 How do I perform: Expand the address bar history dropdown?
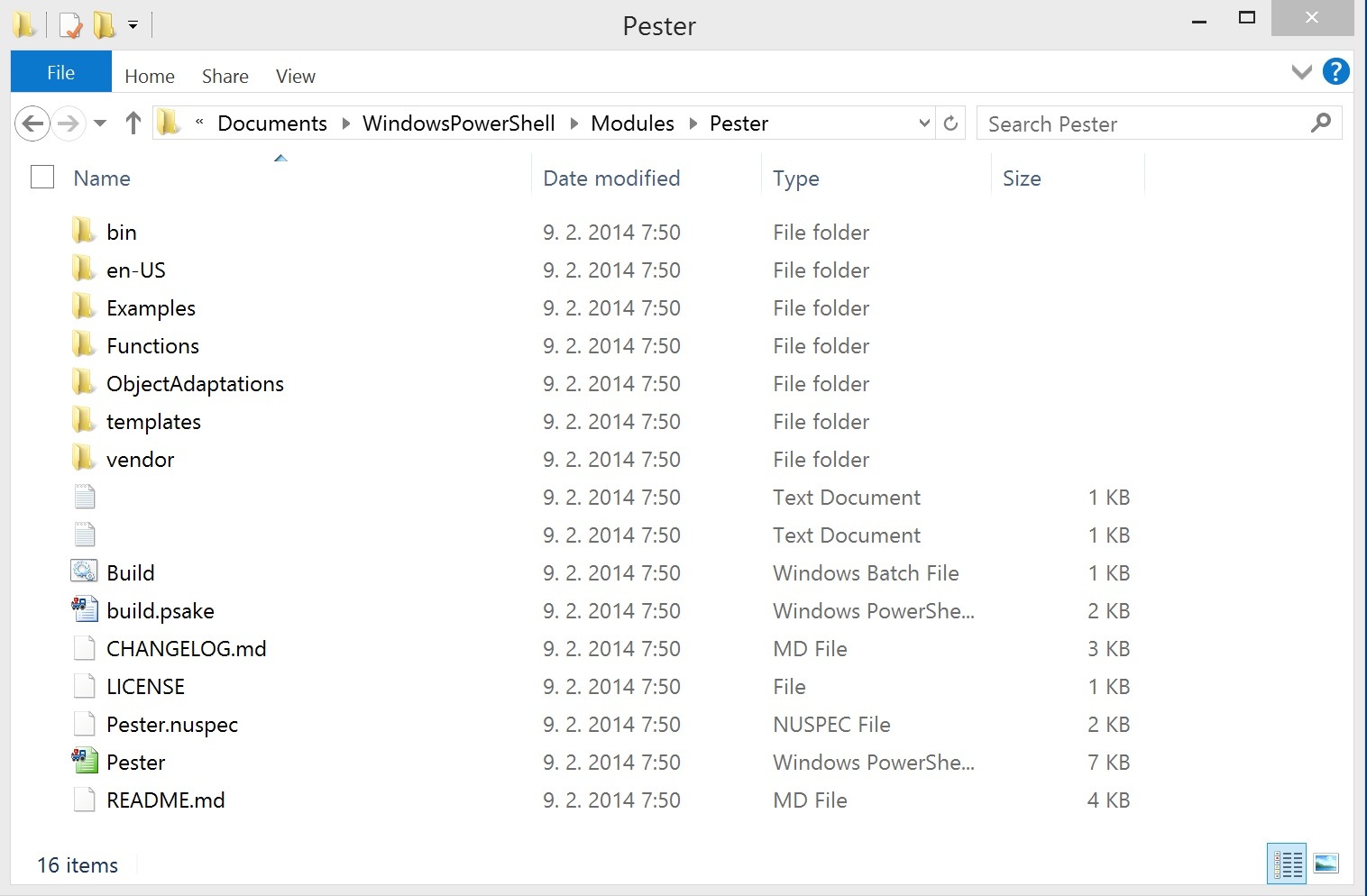(923, 123)
